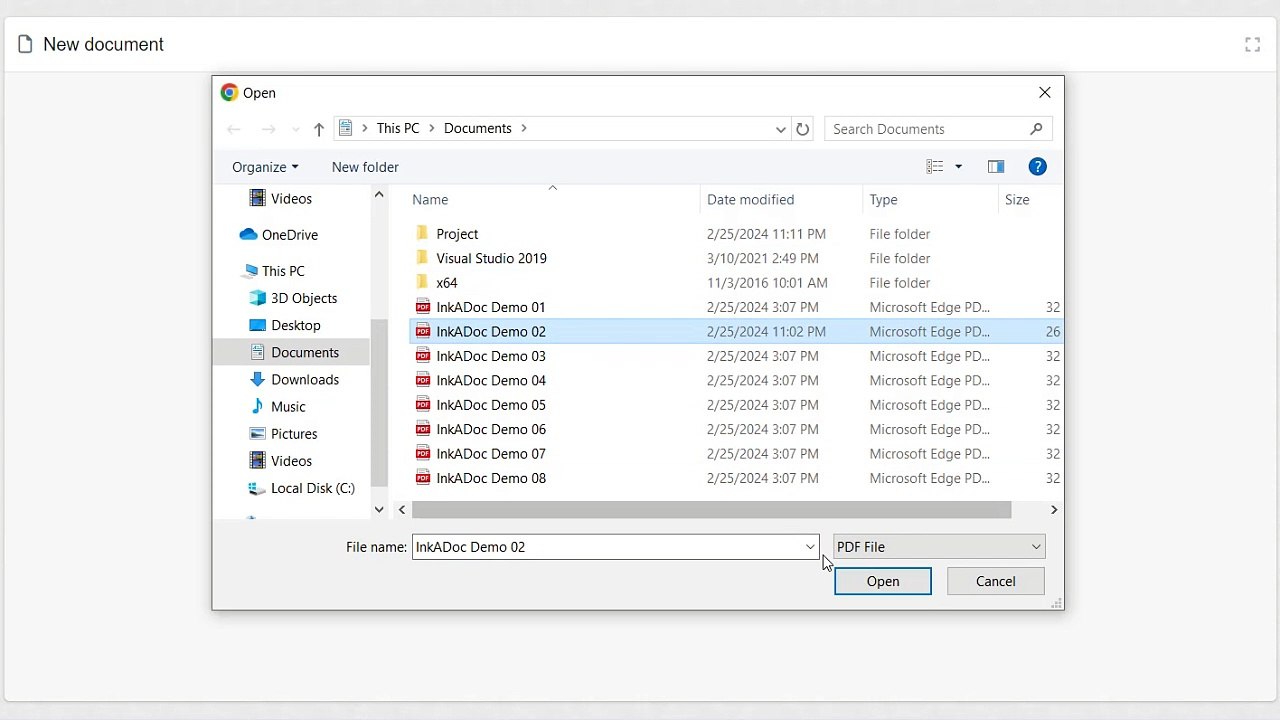Viewport: 1280px width, 720px height.
Task: Toggle the preview pane
Action: click(x=996, y=167)
